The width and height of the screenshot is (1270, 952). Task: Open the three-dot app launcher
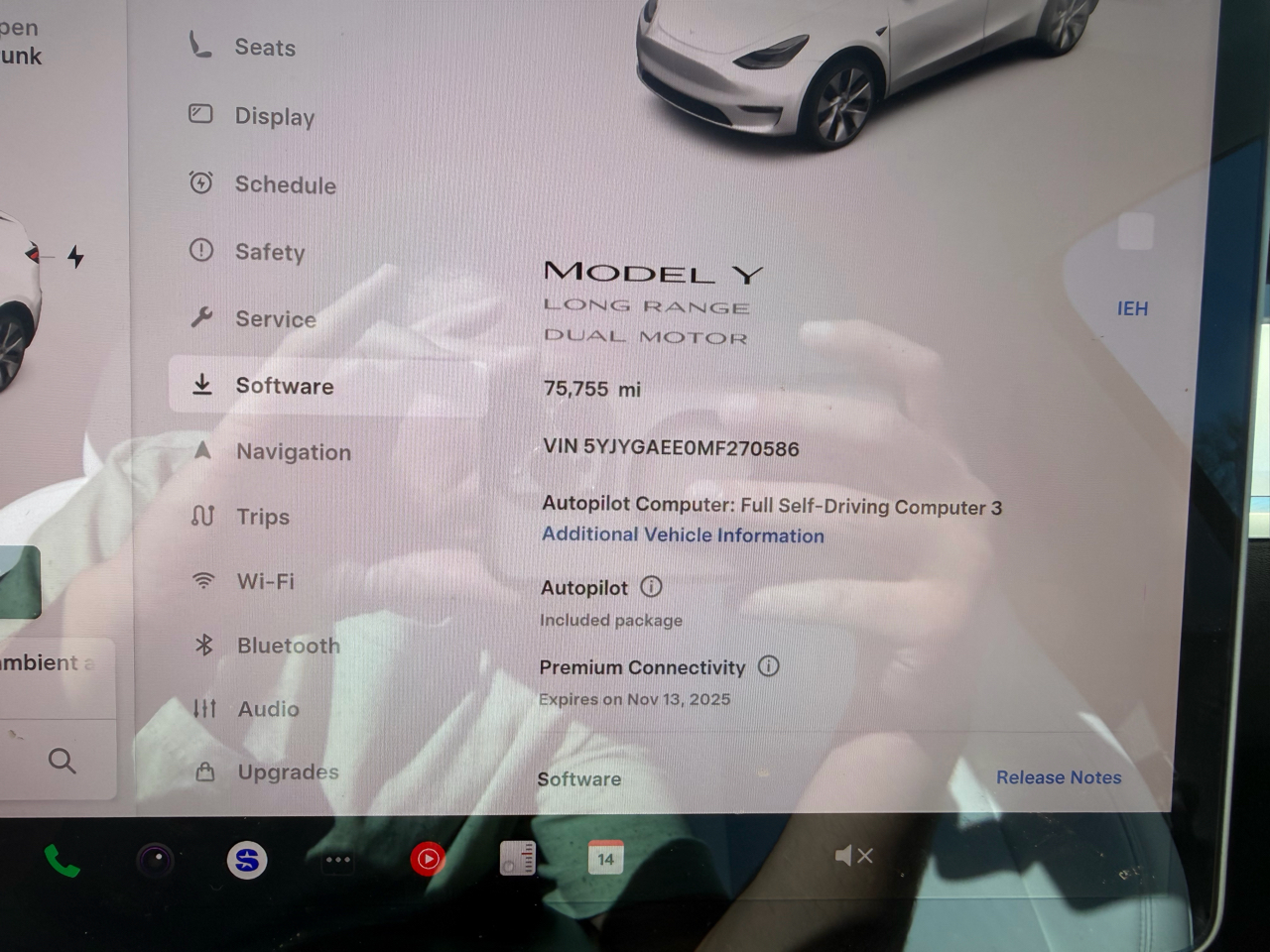click(x=337, y=860)
